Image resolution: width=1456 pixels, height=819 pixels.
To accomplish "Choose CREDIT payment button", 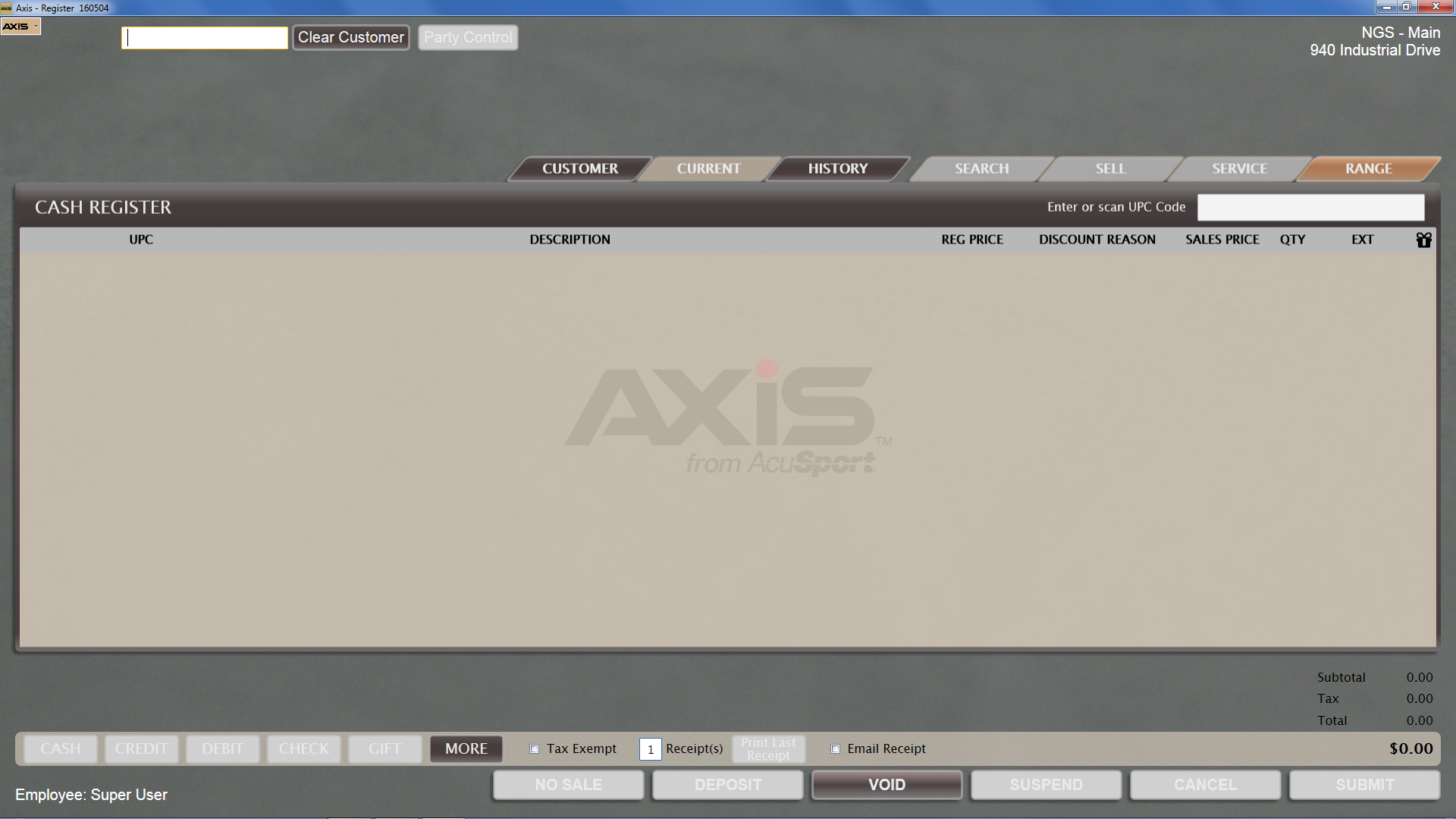I will [142, 748].
